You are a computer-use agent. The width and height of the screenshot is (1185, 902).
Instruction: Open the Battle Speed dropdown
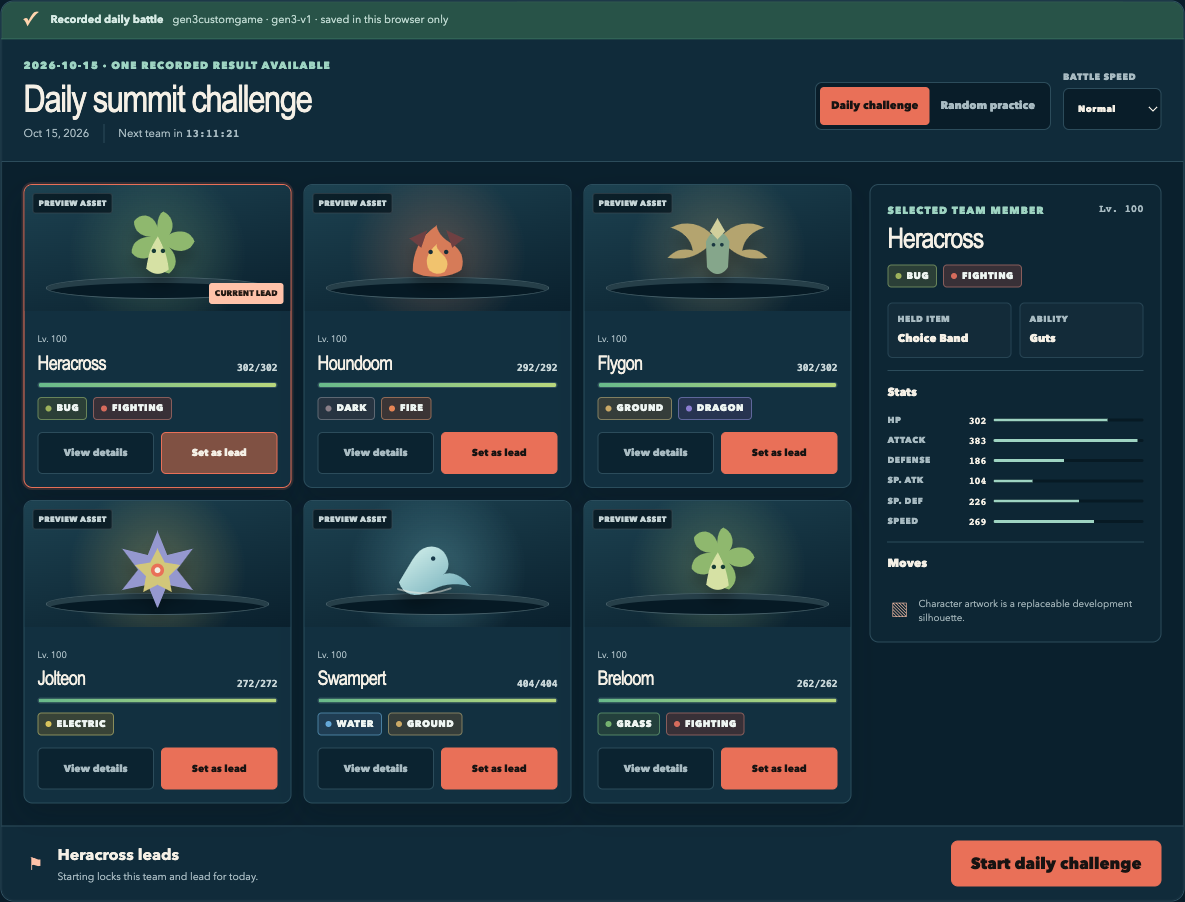1112,109
